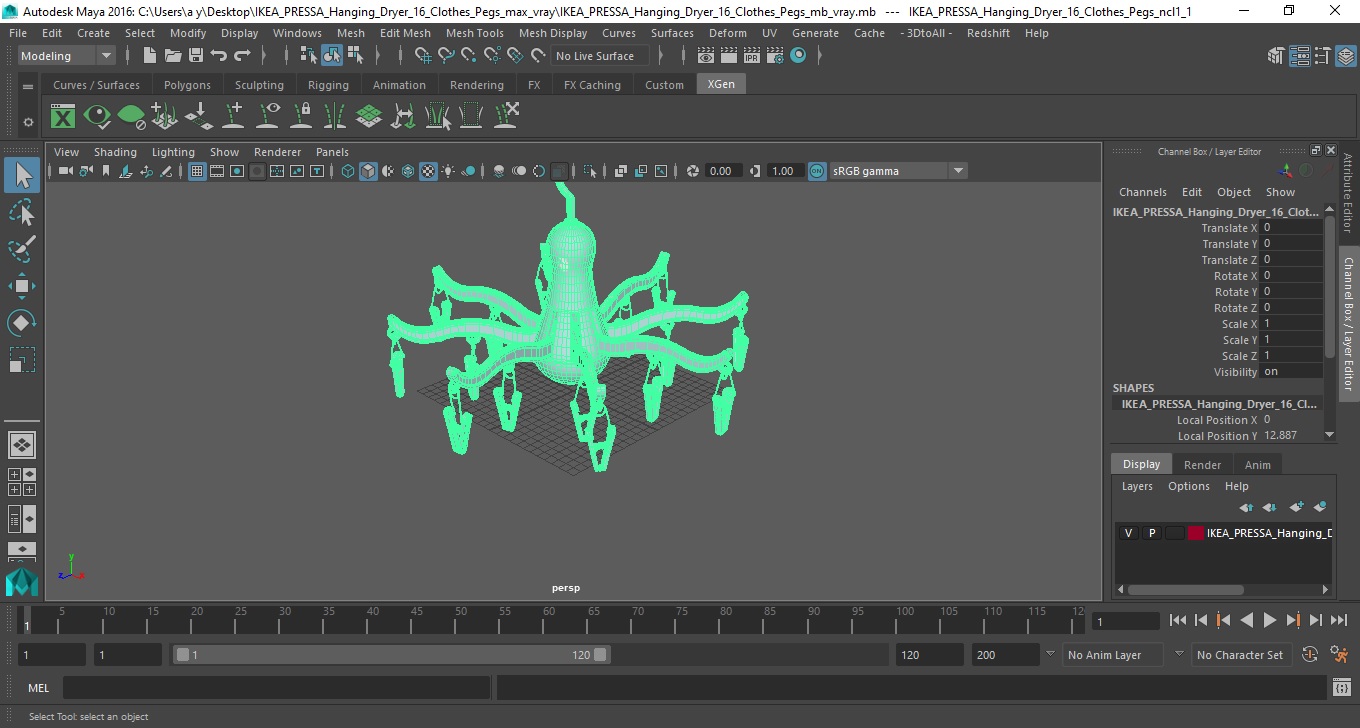Open XGen window green X icon

63,117
